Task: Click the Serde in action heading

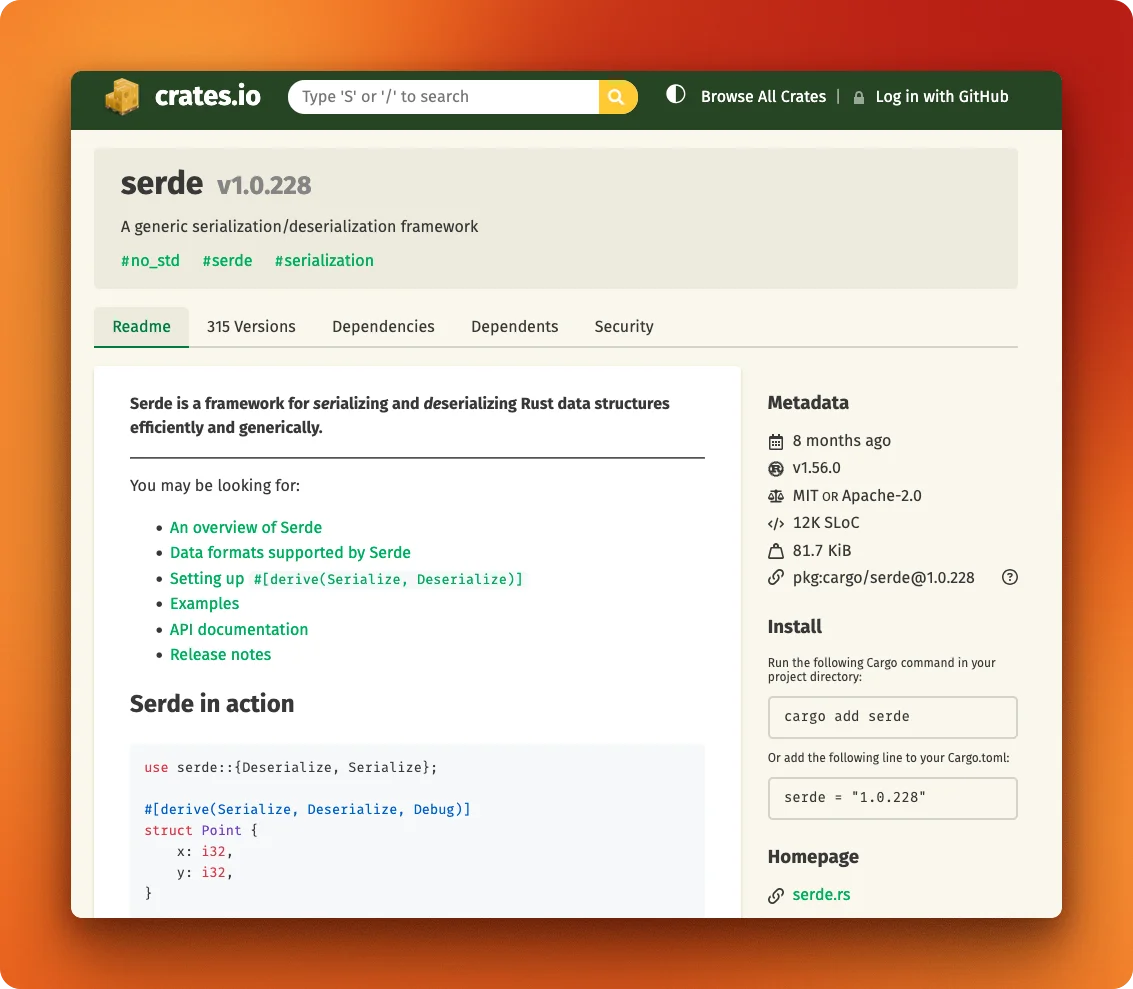Action: tap(212, 704)
